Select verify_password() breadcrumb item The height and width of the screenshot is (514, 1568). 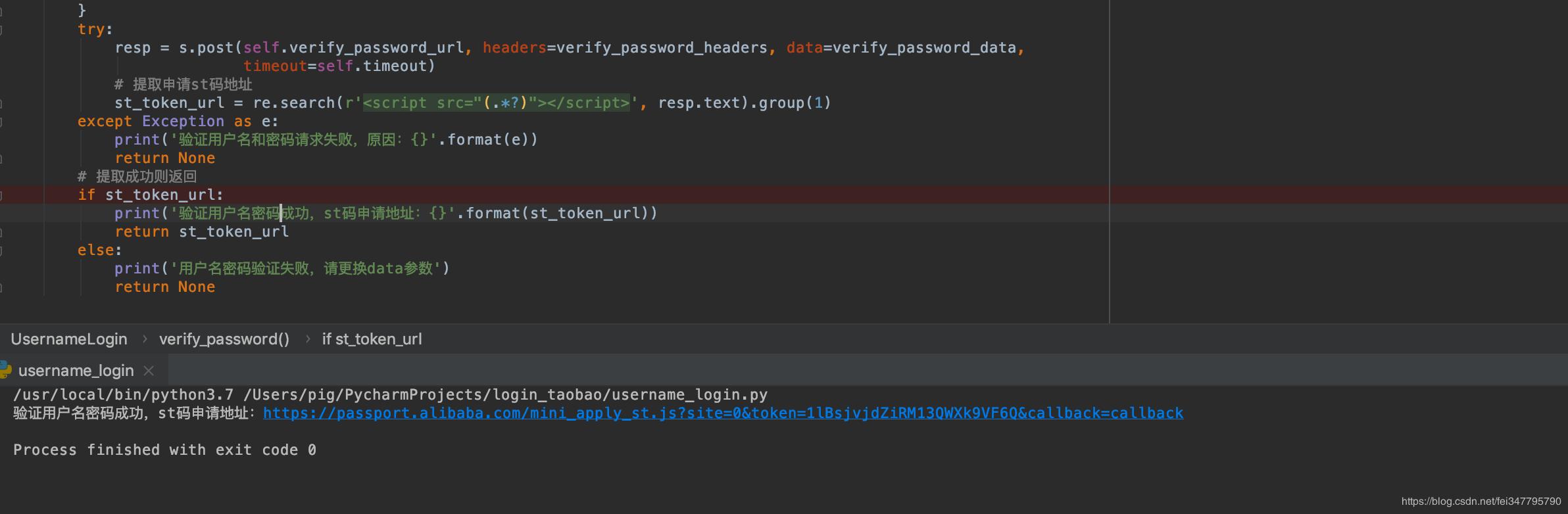click(x=224, y=339)
